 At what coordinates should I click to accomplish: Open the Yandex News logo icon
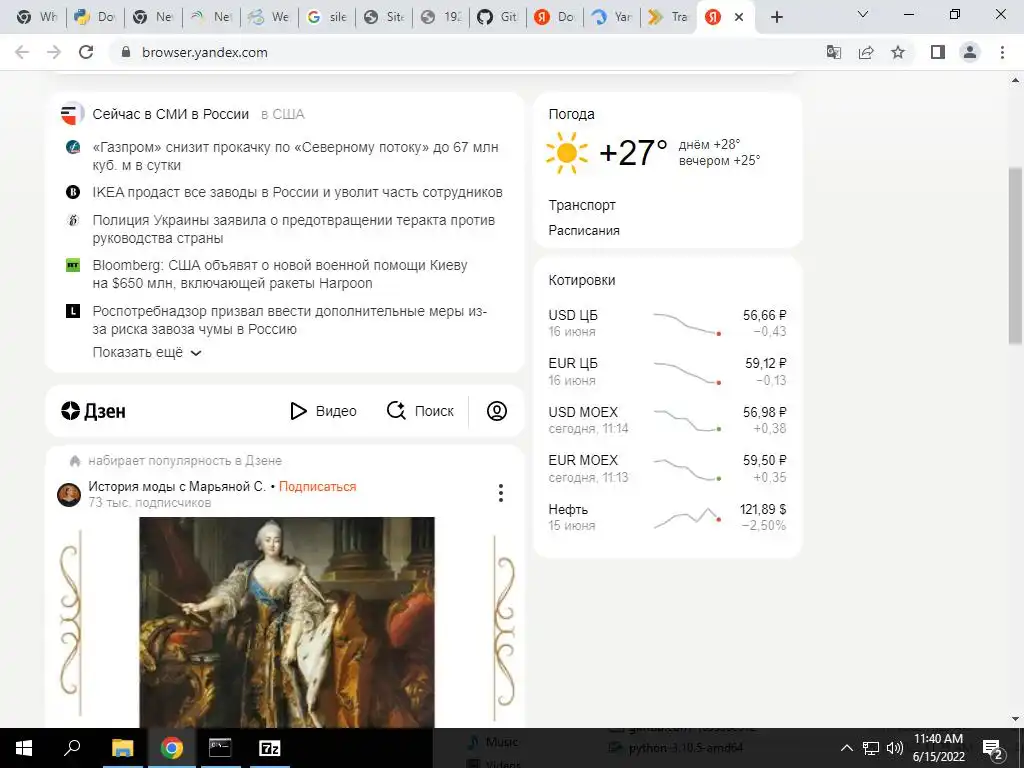72,114
